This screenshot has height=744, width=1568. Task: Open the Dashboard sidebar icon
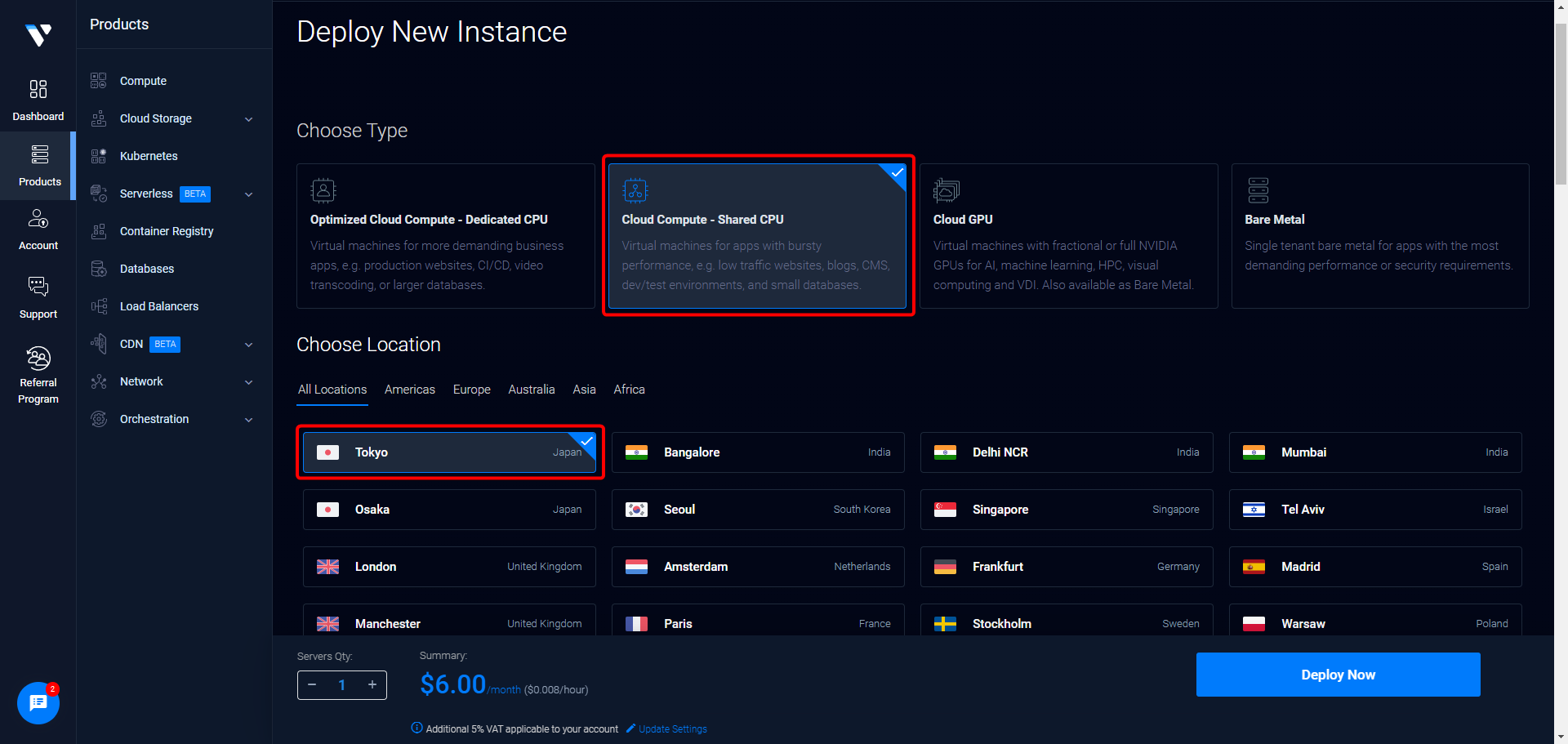coord(38,89)
